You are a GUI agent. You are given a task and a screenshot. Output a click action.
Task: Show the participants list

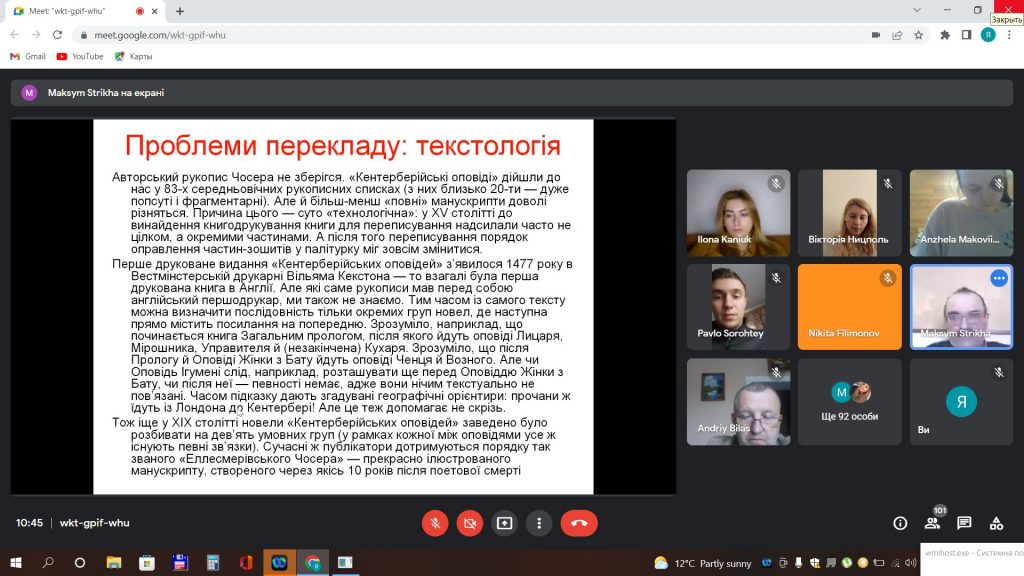tap(932, 523)
